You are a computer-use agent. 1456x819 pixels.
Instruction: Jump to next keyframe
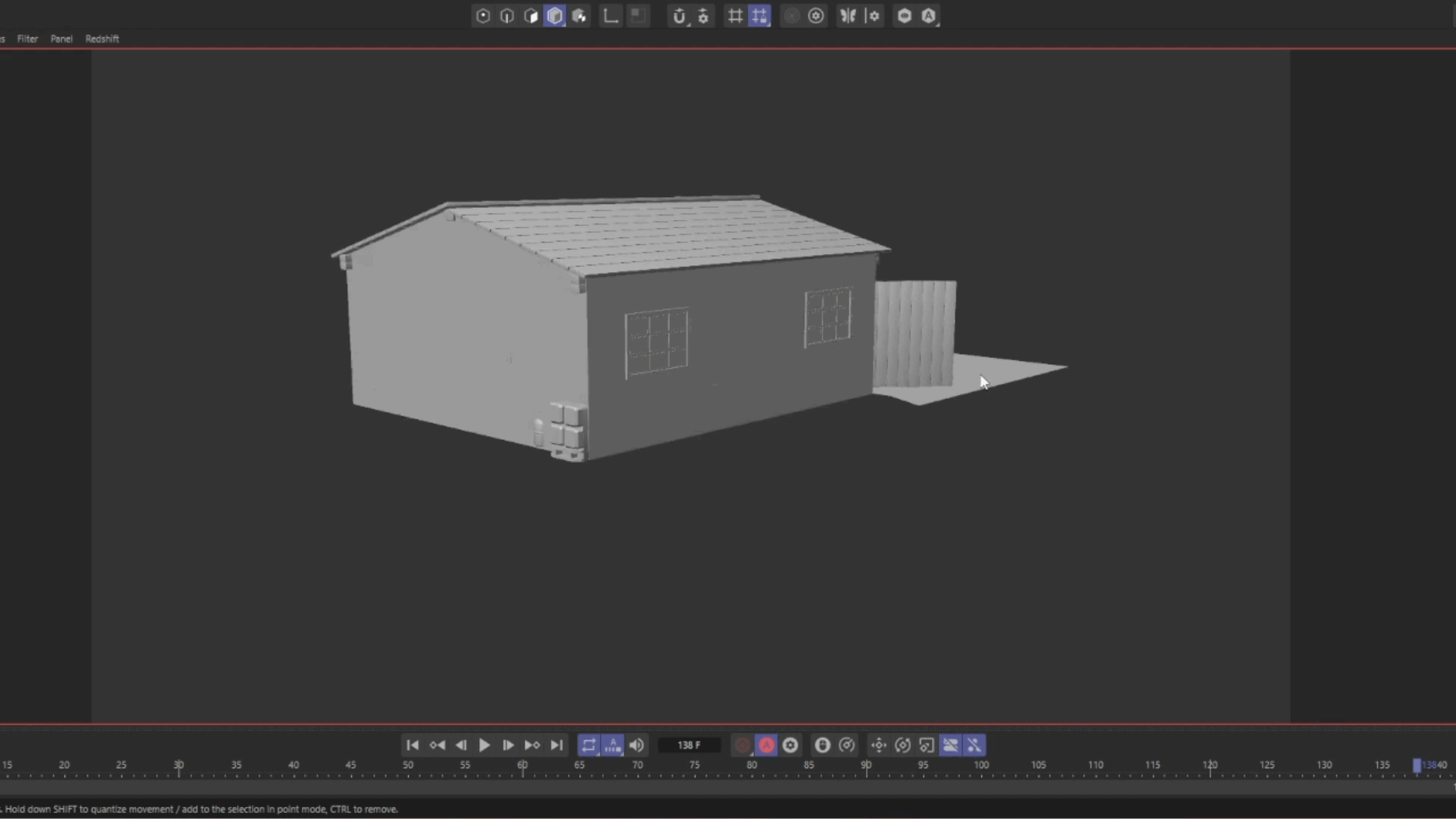(532, 745)
